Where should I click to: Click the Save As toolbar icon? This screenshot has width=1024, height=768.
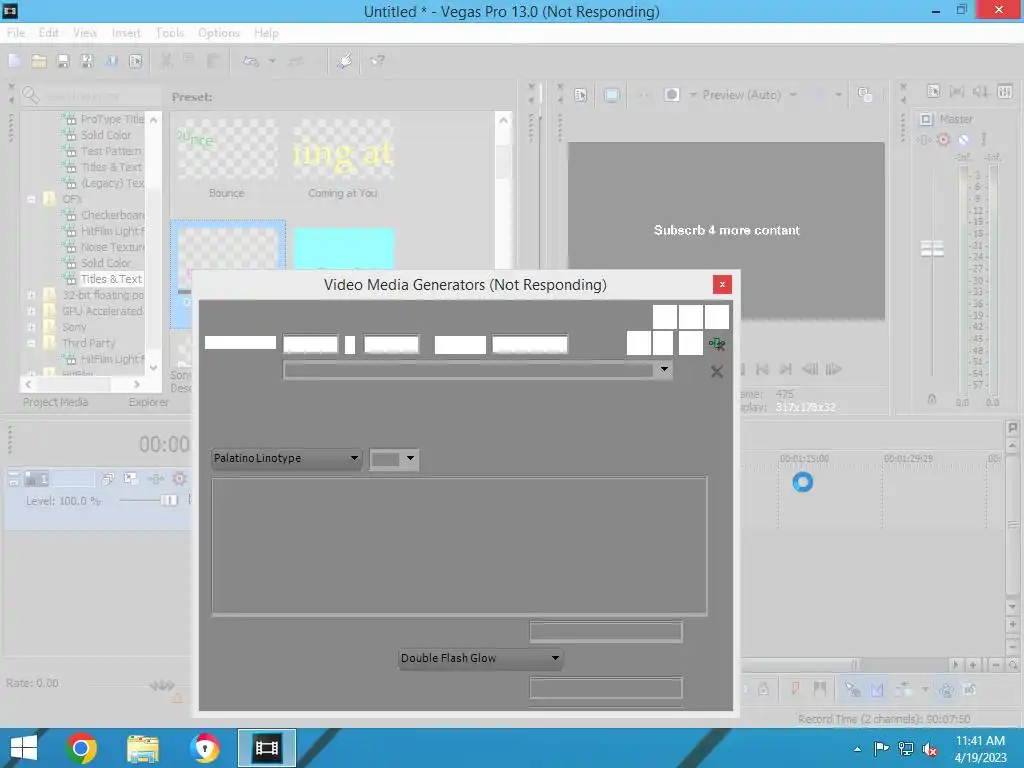[x=87, y=61]
